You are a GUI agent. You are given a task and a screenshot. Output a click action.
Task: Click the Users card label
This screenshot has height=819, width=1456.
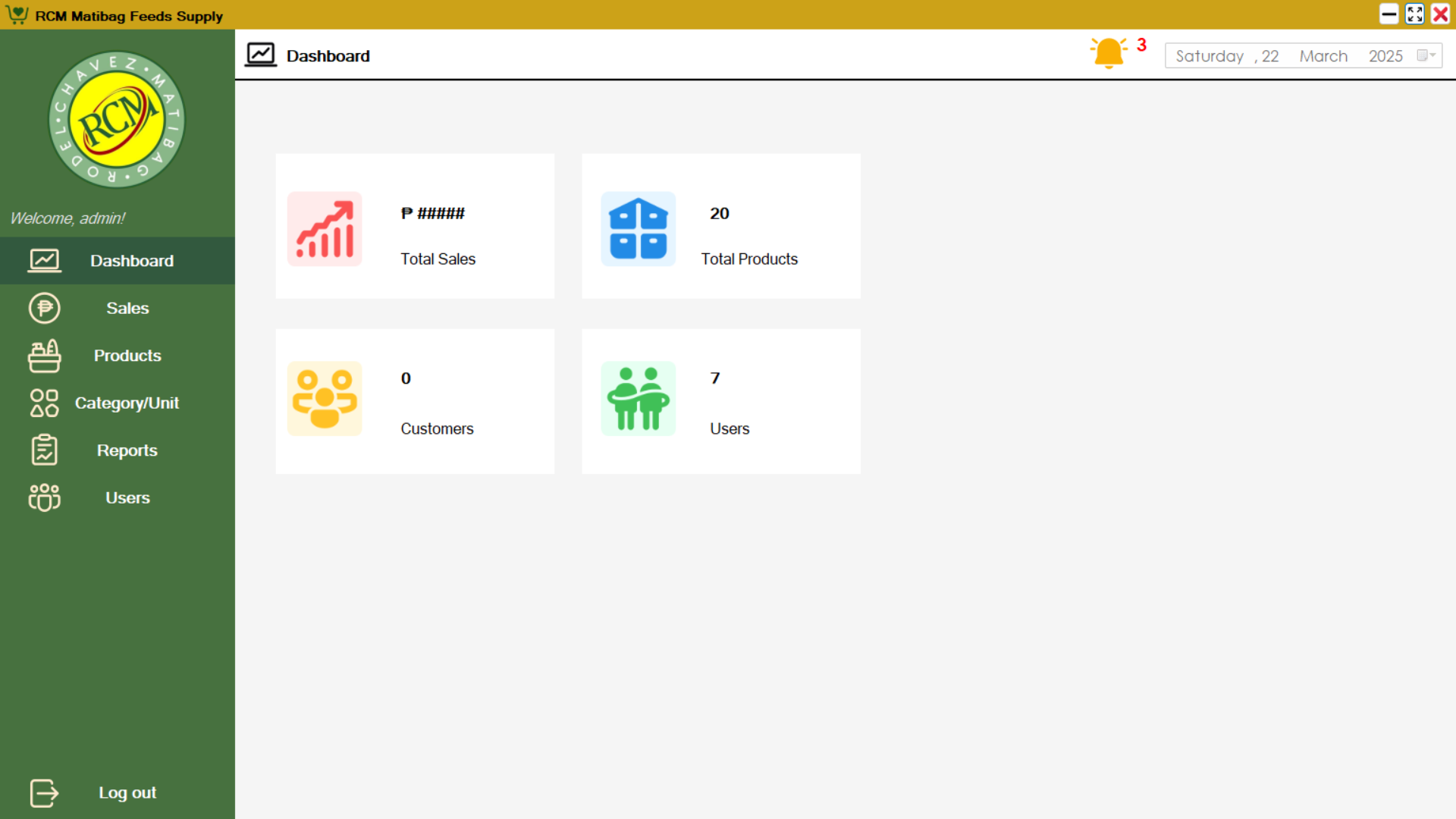[730, 429]
